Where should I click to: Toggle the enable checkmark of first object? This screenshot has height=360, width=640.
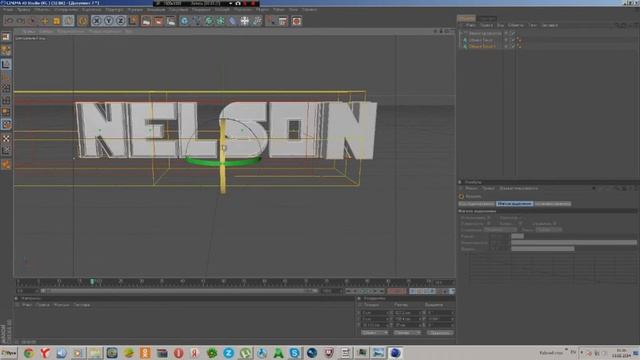coord(513,33)
